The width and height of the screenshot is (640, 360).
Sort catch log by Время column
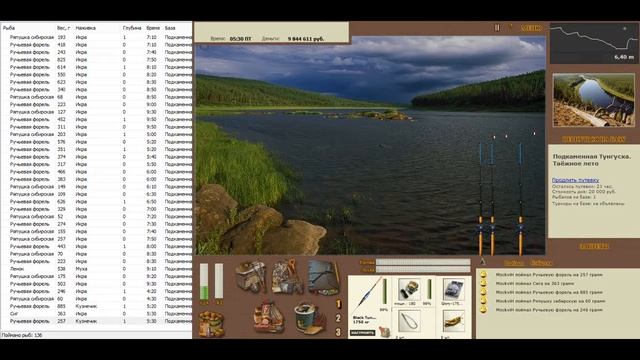click(153, 28)
